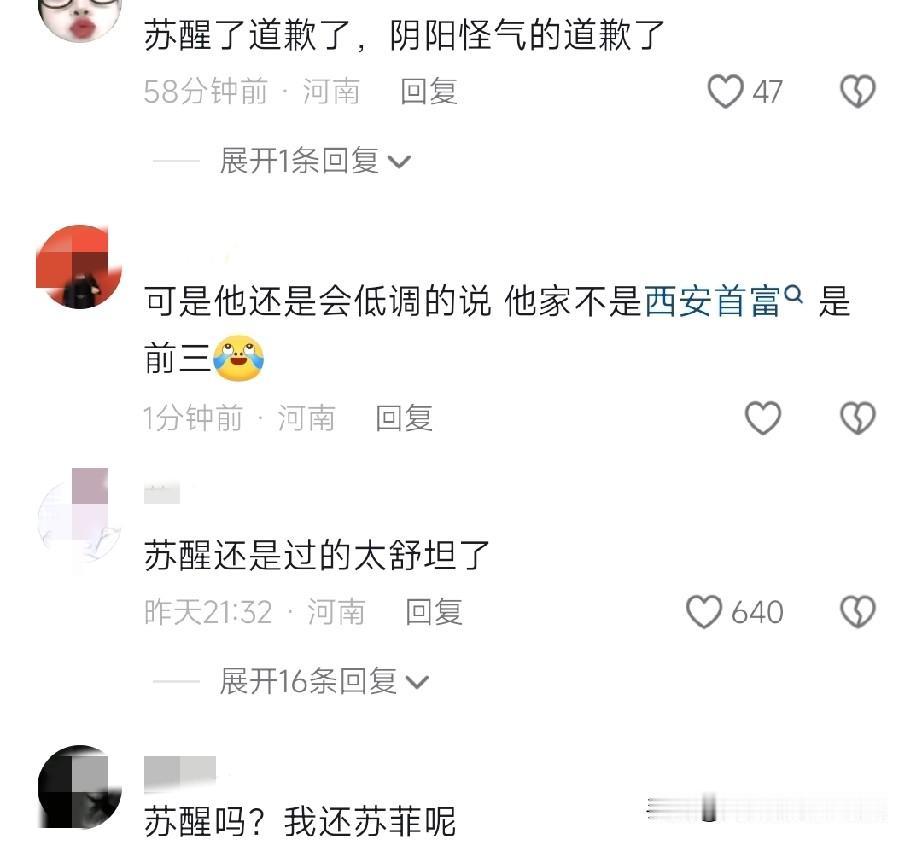Image resolution: width=909 pixels, height=841 pixels.
Task: Expand 展开1条回复 replies
Action: pos(316,161)
